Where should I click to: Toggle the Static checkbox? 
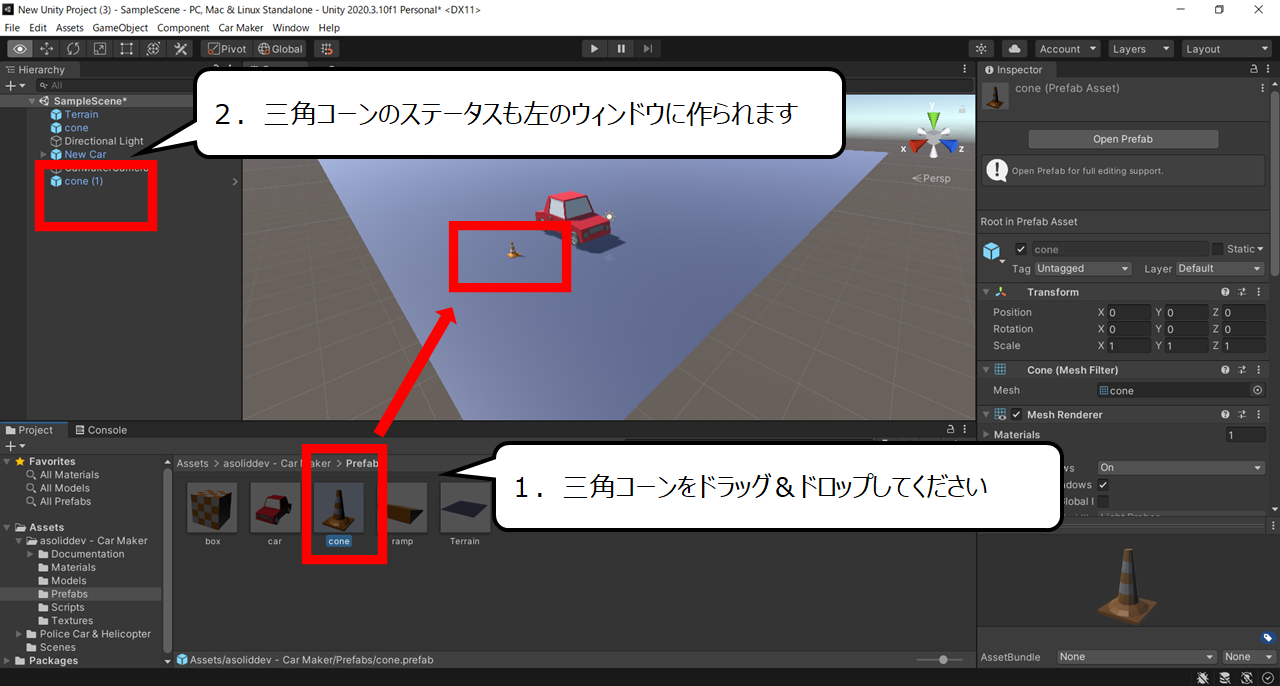1217,249
